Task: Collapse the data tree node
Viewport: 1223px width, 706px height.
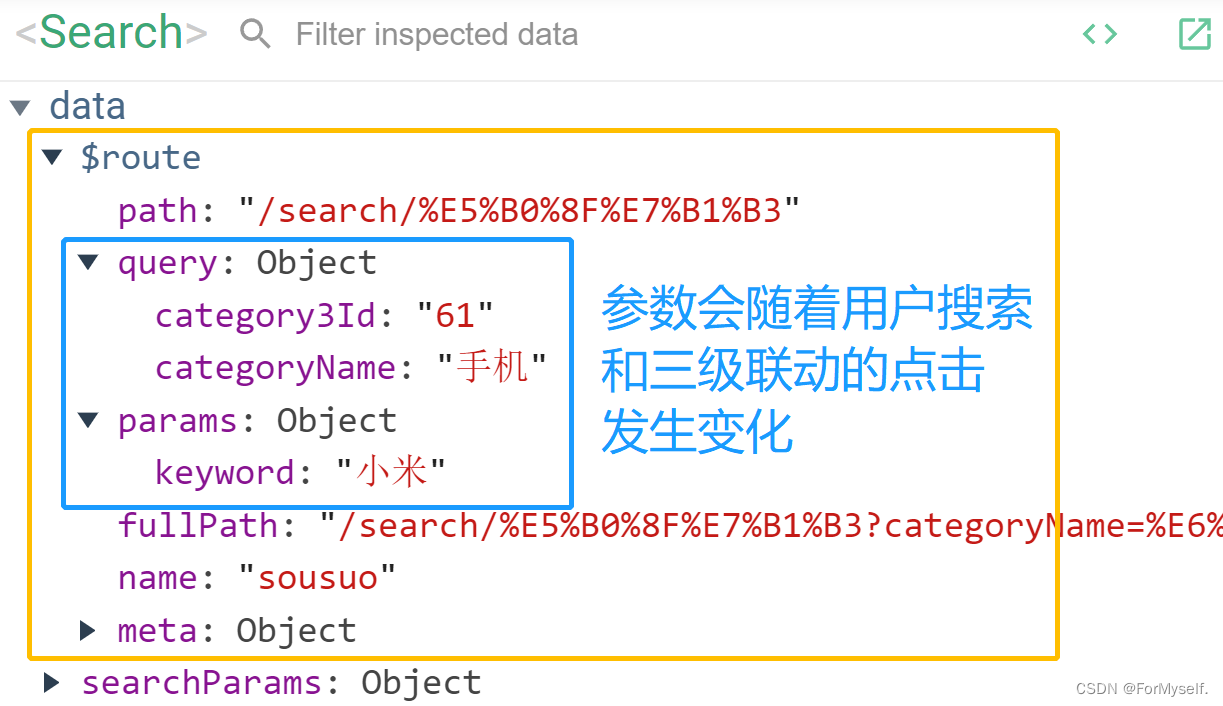Action: [21, 105]
